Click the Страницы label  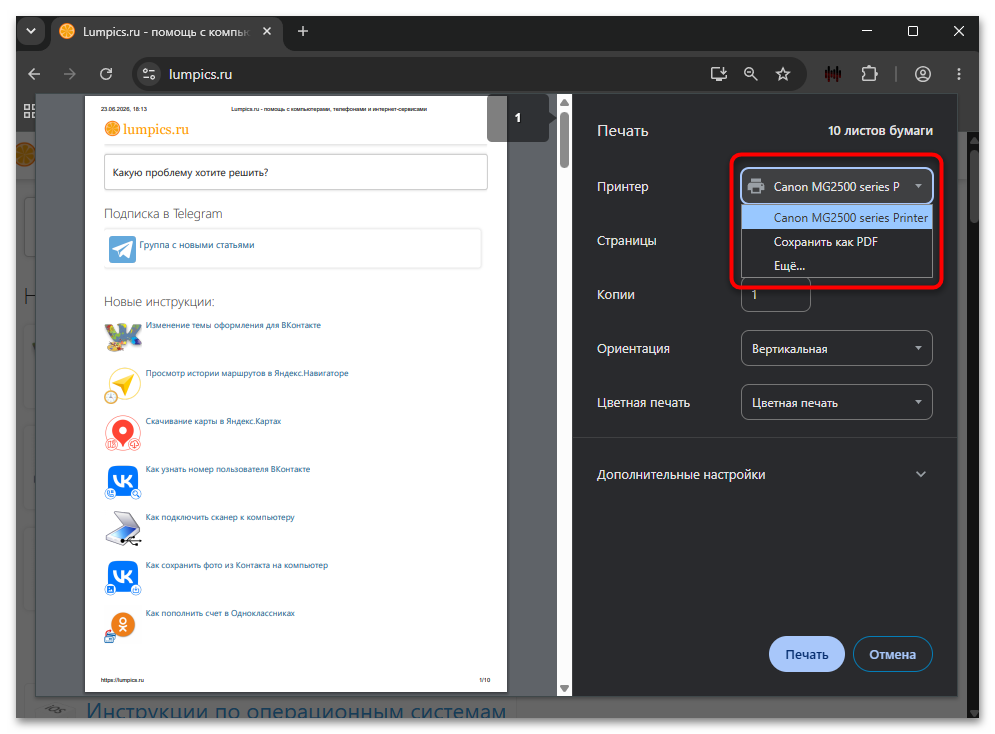click(x=626, y=240)
